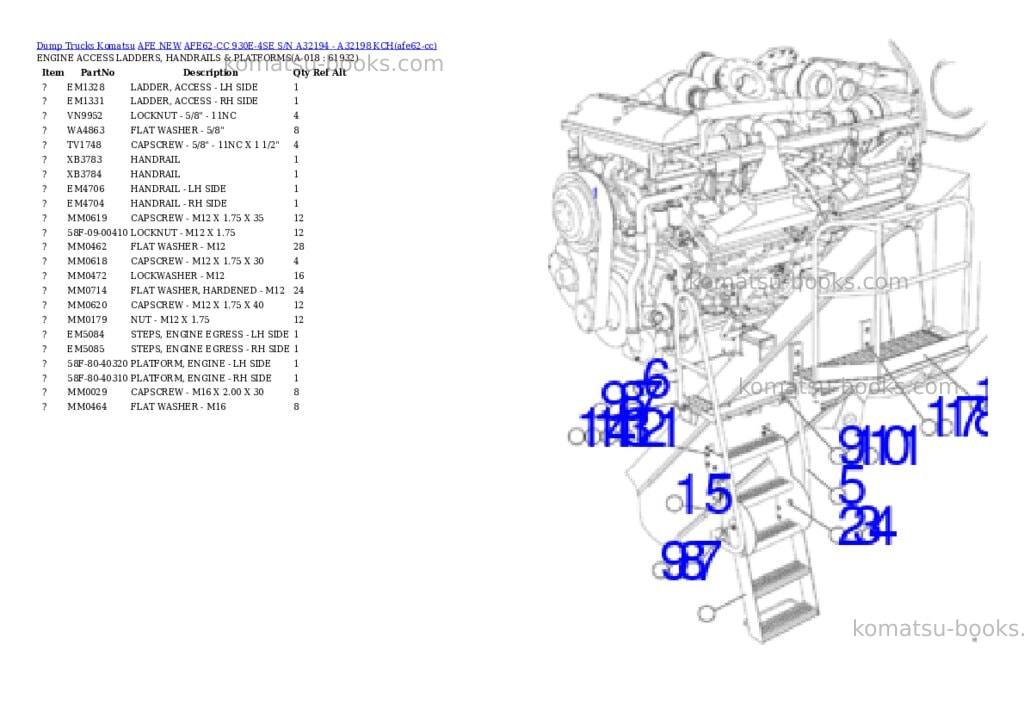The image size is (1024, 725).
Task: Select part number WA4863
Action: [x=86, y=131]
